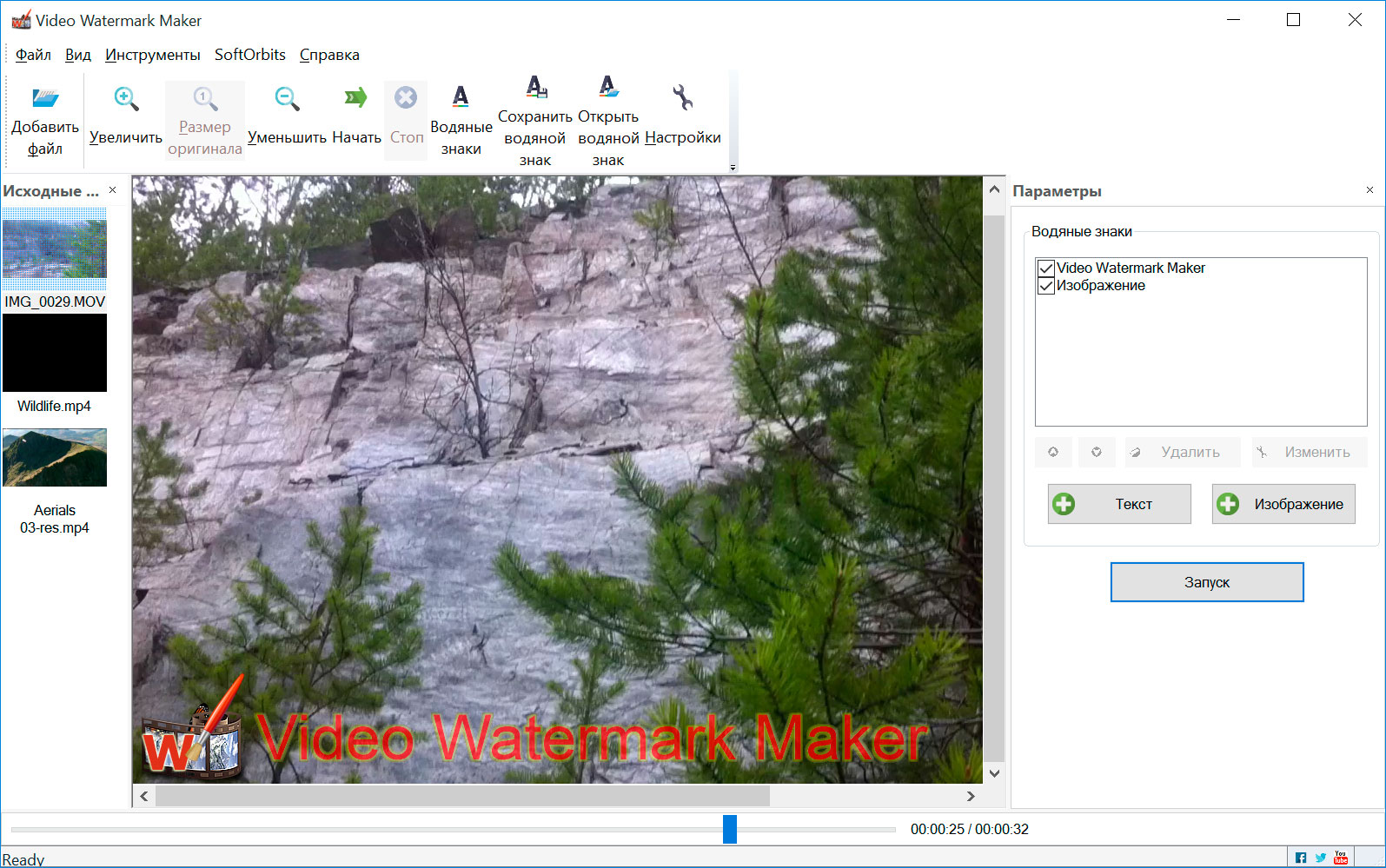Expand the toolbar overflow arrow

[x=733, y=167]
